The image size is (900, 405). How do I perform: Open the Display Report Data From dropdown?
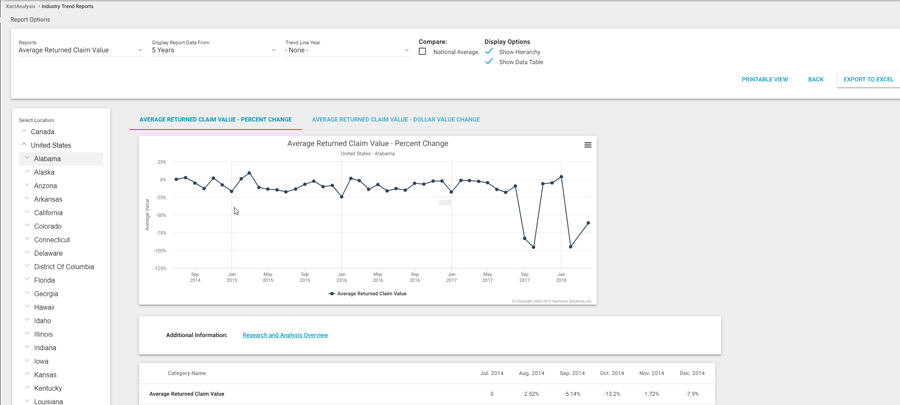[213, 50]
